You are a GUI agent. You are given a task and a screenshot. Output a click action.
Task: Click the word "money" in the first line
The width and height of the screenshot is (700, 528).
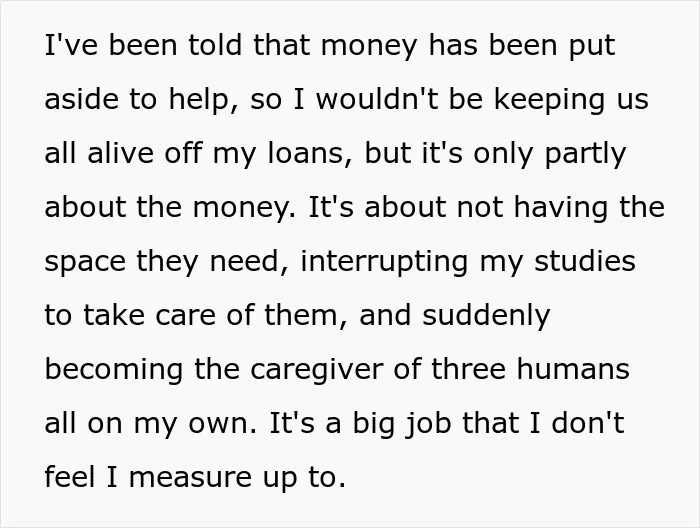point(369,46)
